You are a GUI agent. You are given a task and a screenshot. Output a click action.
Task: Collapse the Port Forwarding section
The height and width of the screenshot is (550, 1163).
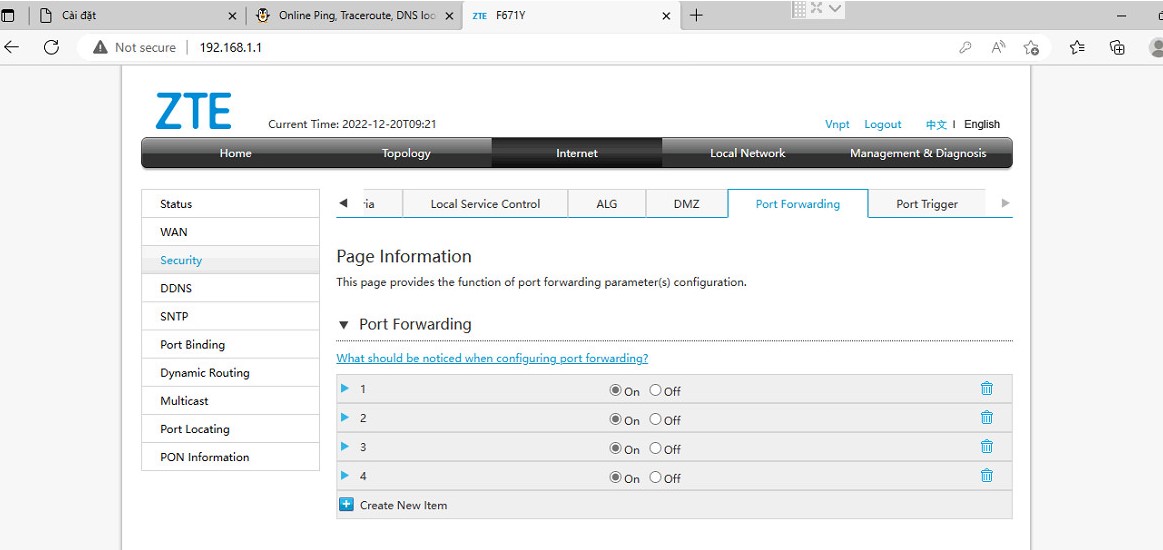coord(344,325)
